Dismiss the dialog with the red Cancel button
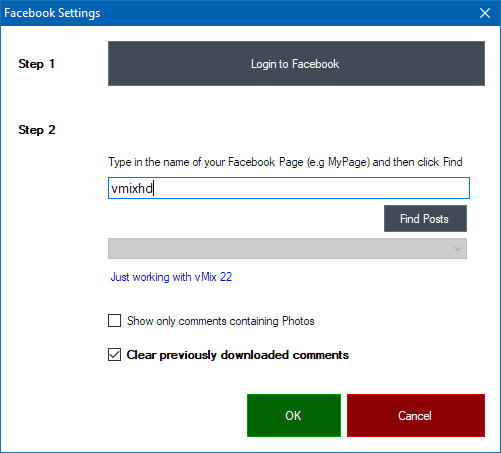This screenshot has width=501, height=453. pos(416,415)
